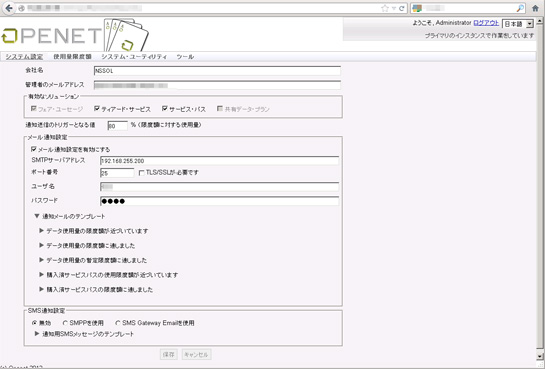This screenshot has width=545, height=369.
Task: Click the キャンセル button
Action: 196,354
